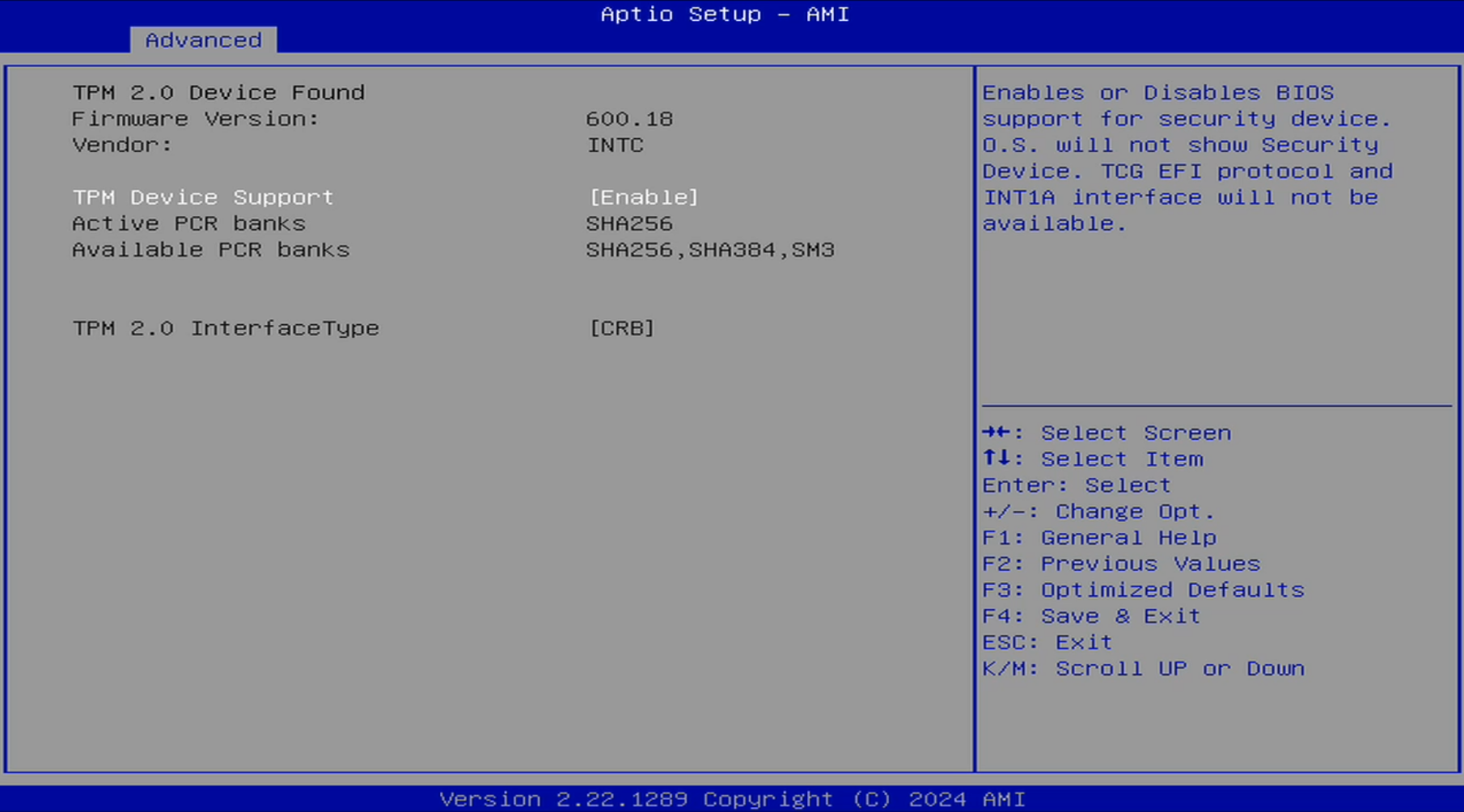Select the TPM Device Support setting label
Screen dimensions: 1464x812
pos(203,197)
